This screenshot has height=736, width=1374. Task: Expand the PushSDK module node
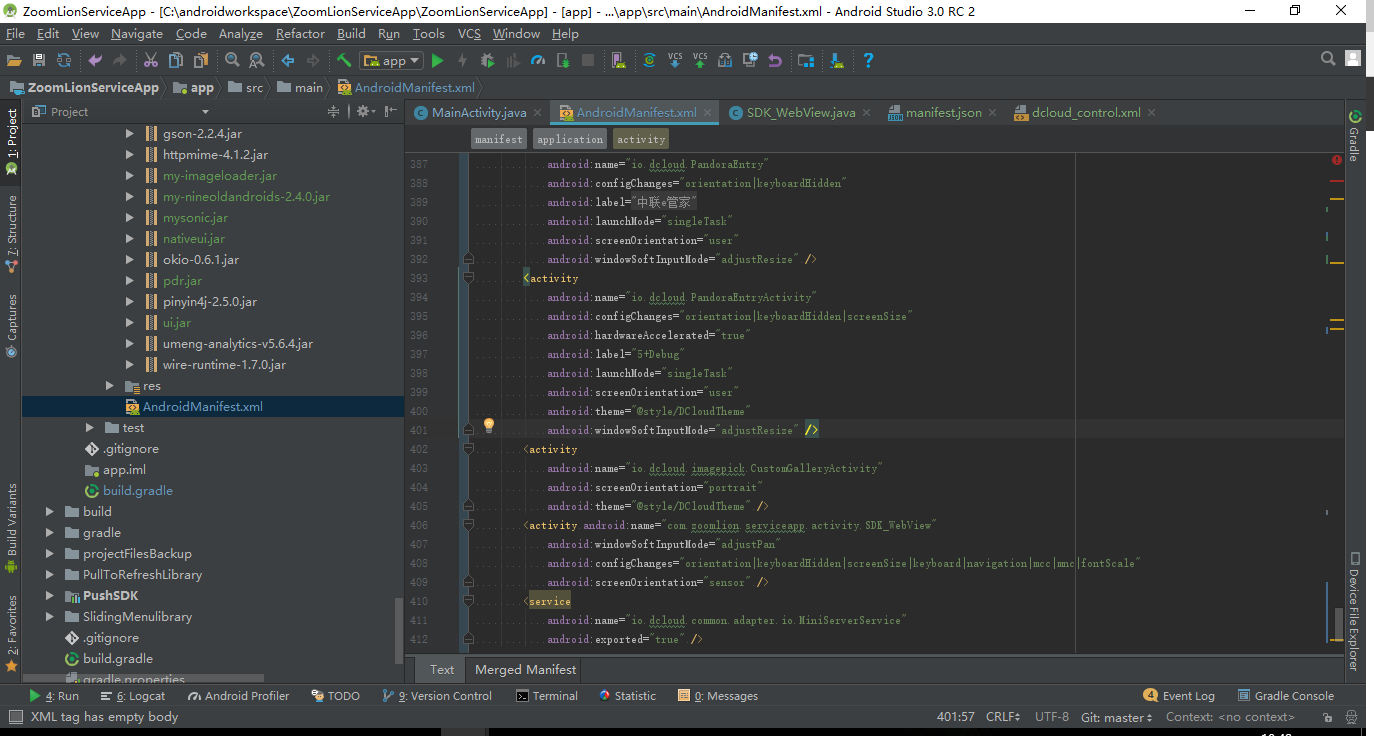pos(50,595)
